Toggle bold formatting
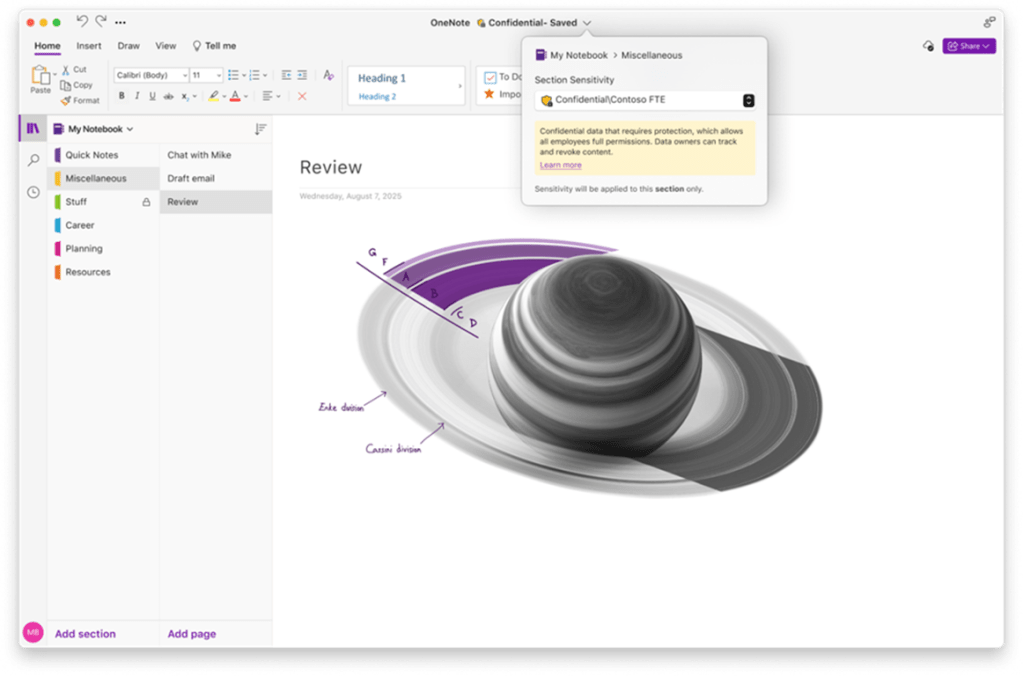Screen dimensions: 1023x676 coord(122,96)
